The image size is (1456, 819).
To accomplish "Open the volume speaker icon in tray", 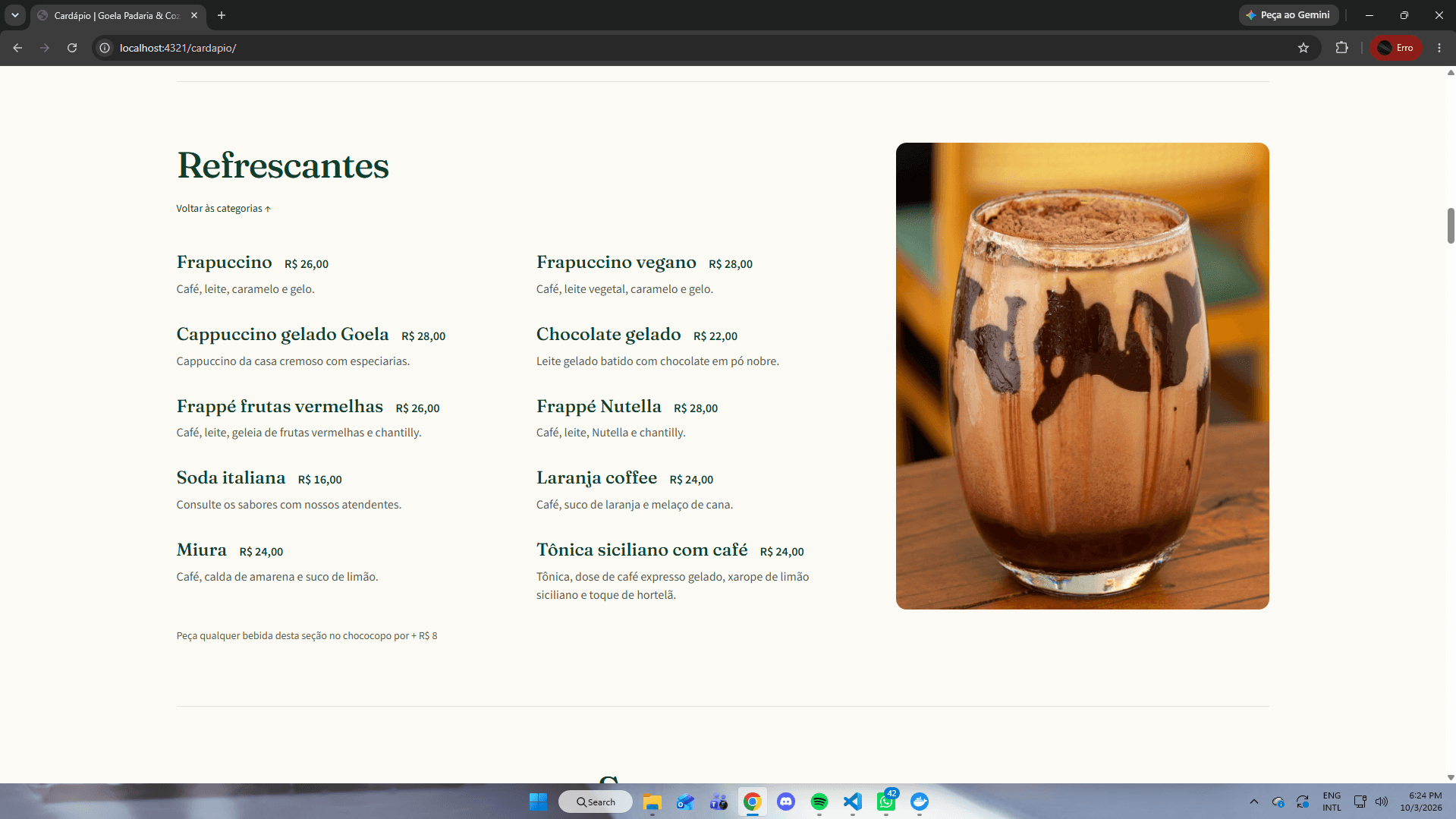I will pyautogui.click(x=1382, y=802).
